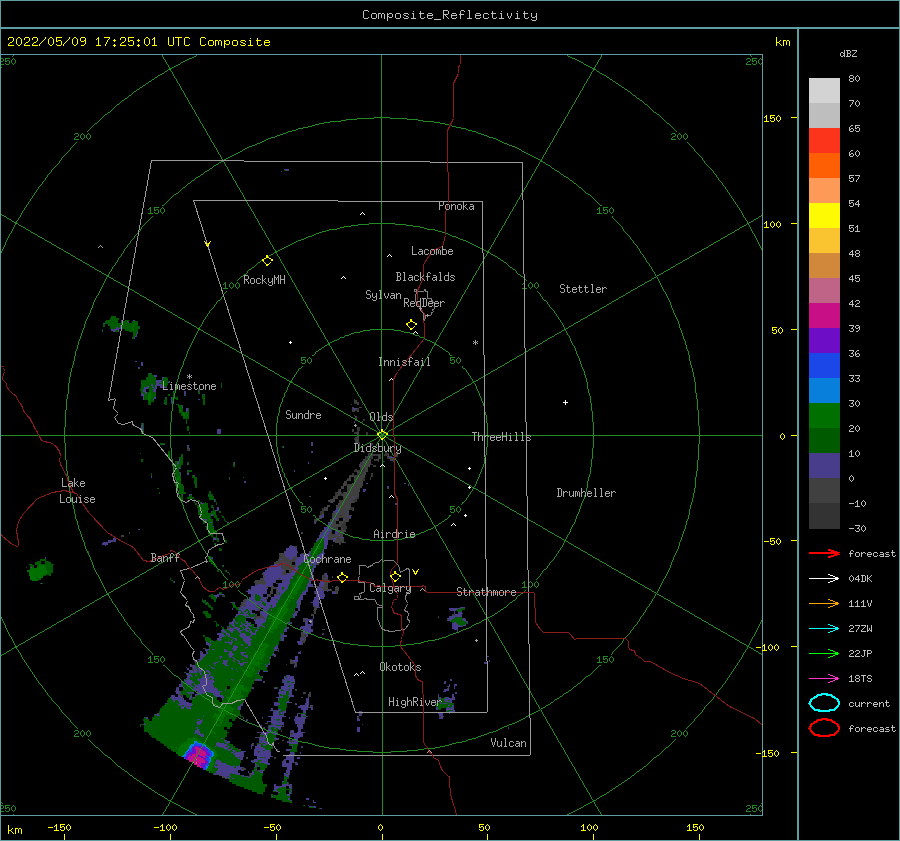
Task: Click the white plus marker north of Drumheller
Action: coord(565,402)
